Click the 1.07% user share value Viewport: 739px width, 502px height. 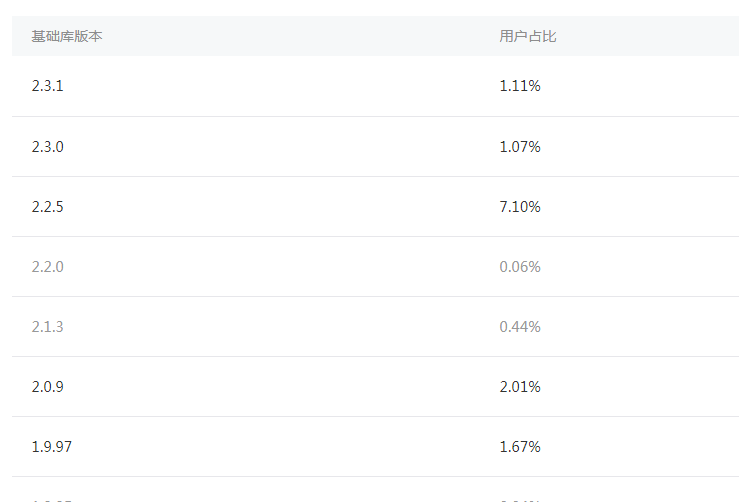click(x=520, y=147)
